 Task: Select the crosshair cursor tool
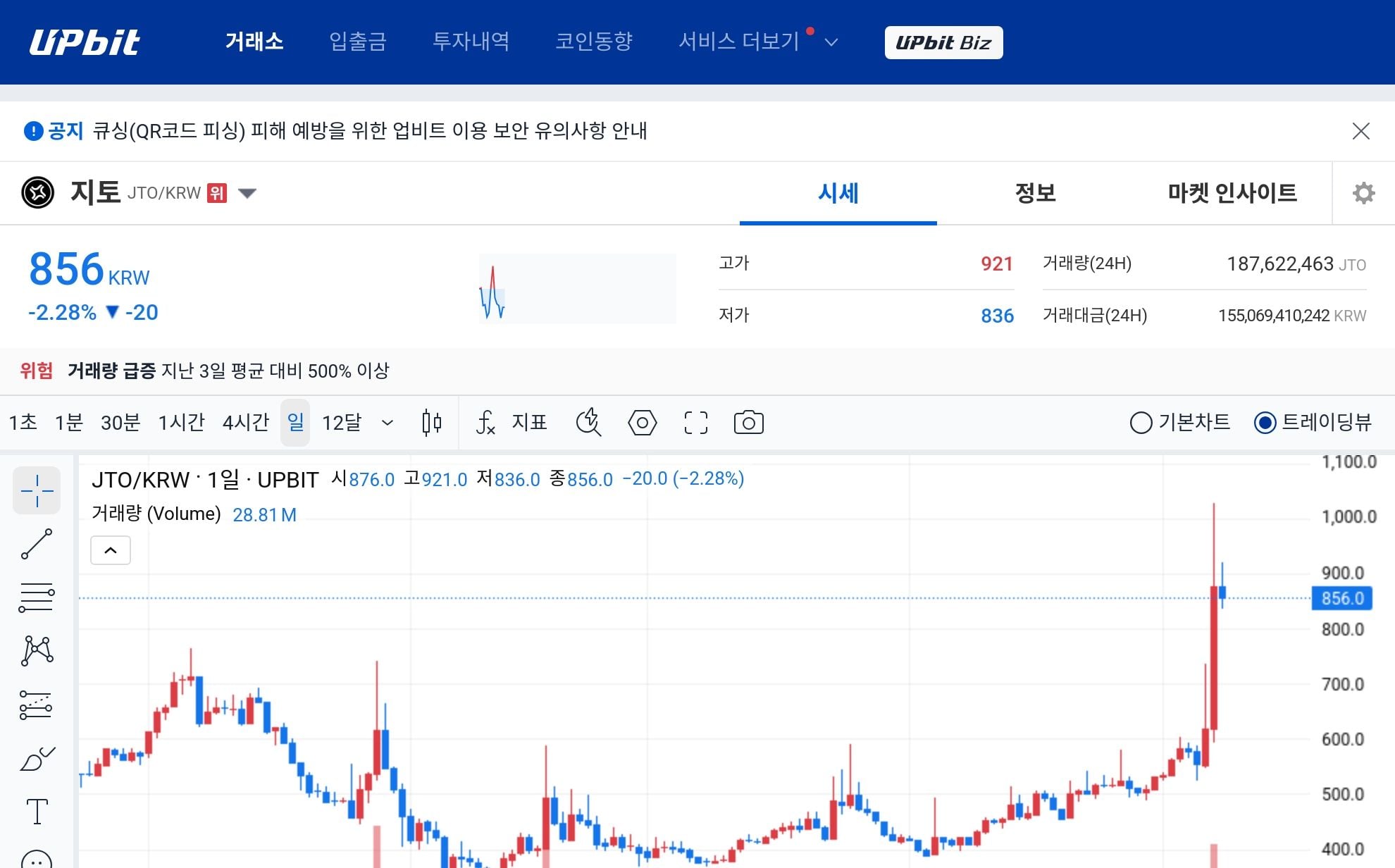(37, 490)
